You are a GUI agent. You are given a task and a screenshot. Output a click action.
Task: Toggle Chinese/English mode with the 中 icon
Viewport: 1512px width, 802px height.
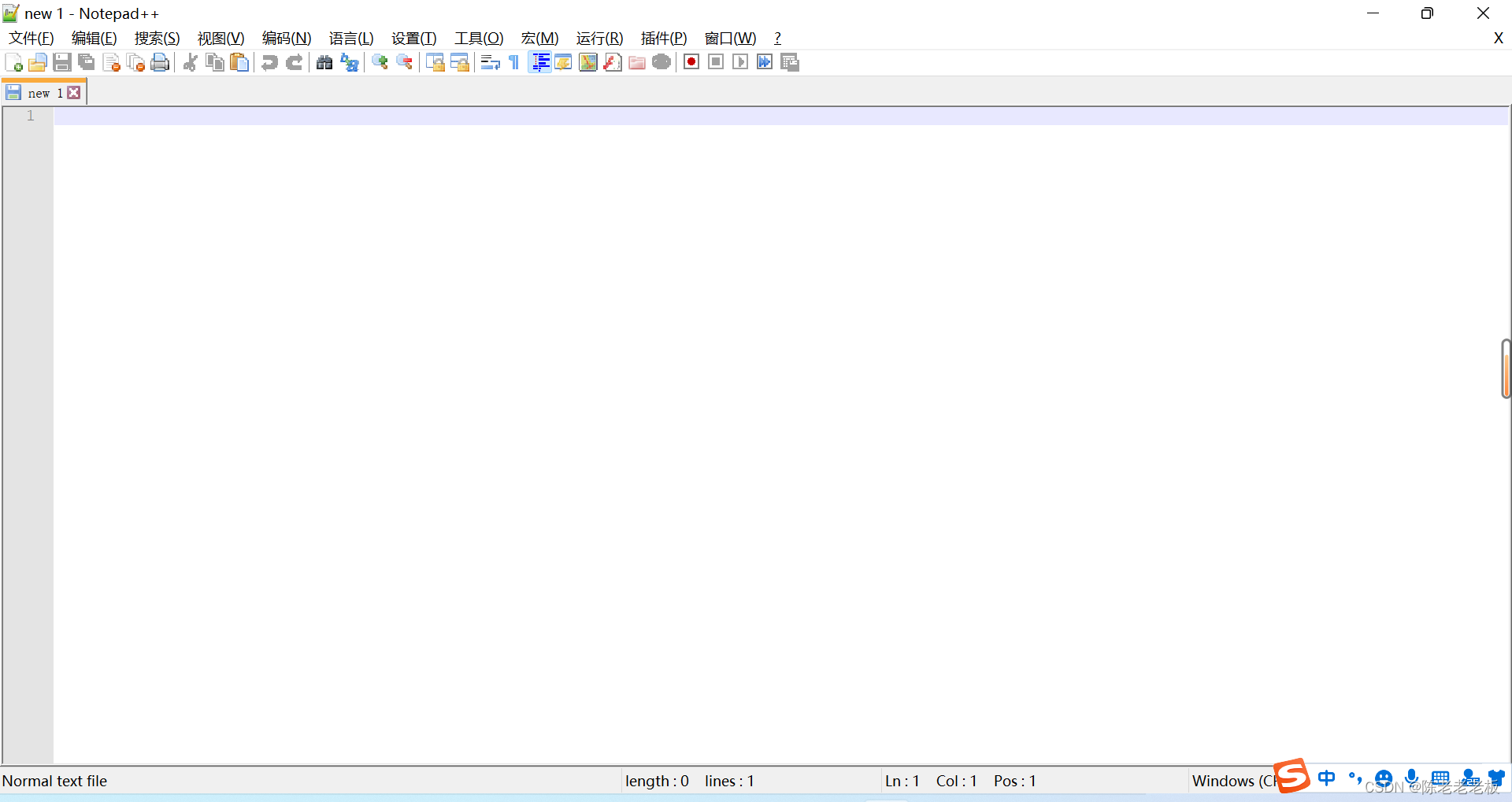point(1327,778)
